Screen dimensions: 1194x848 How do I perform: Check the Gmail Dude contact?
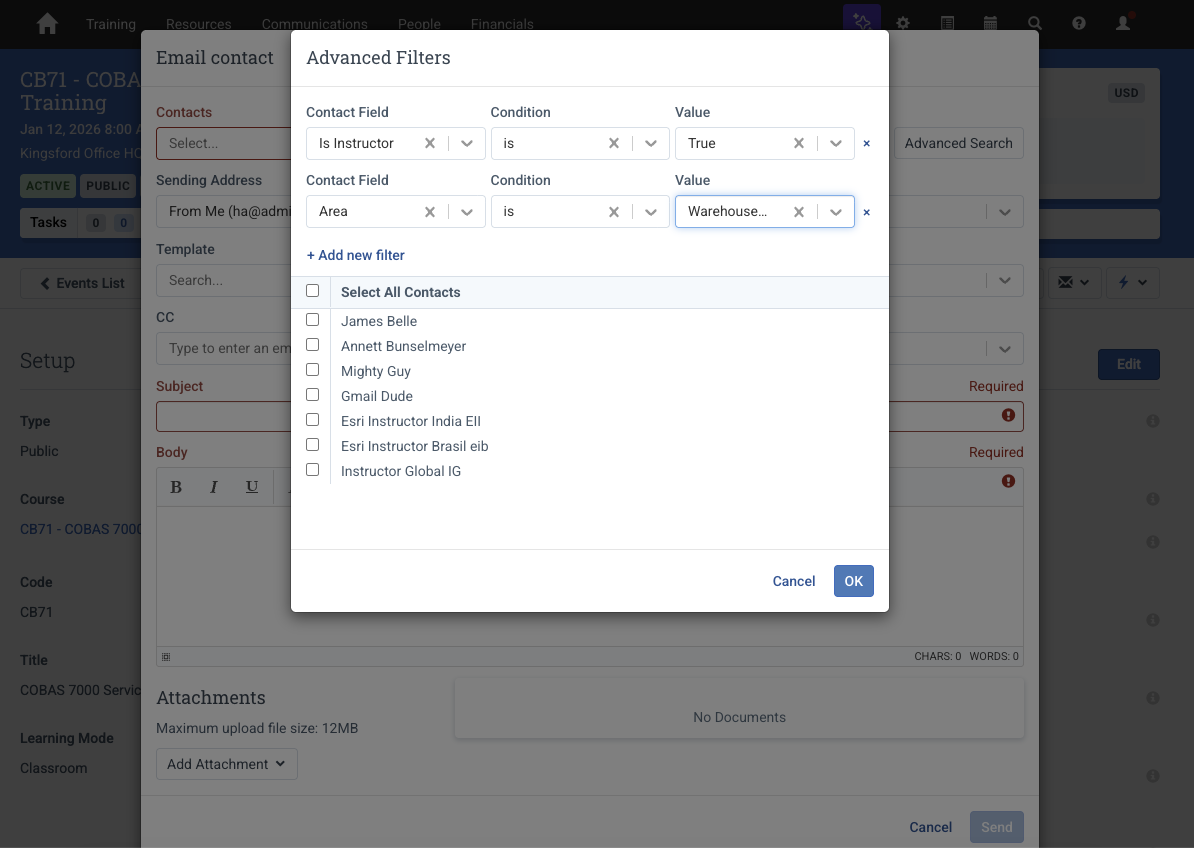[312, 395]
